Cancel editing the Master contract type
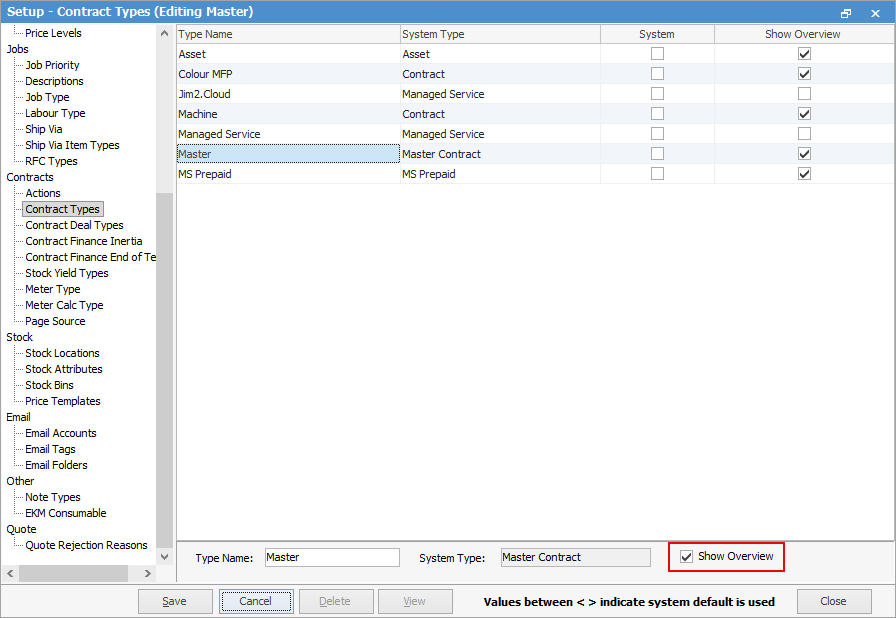 256,601
